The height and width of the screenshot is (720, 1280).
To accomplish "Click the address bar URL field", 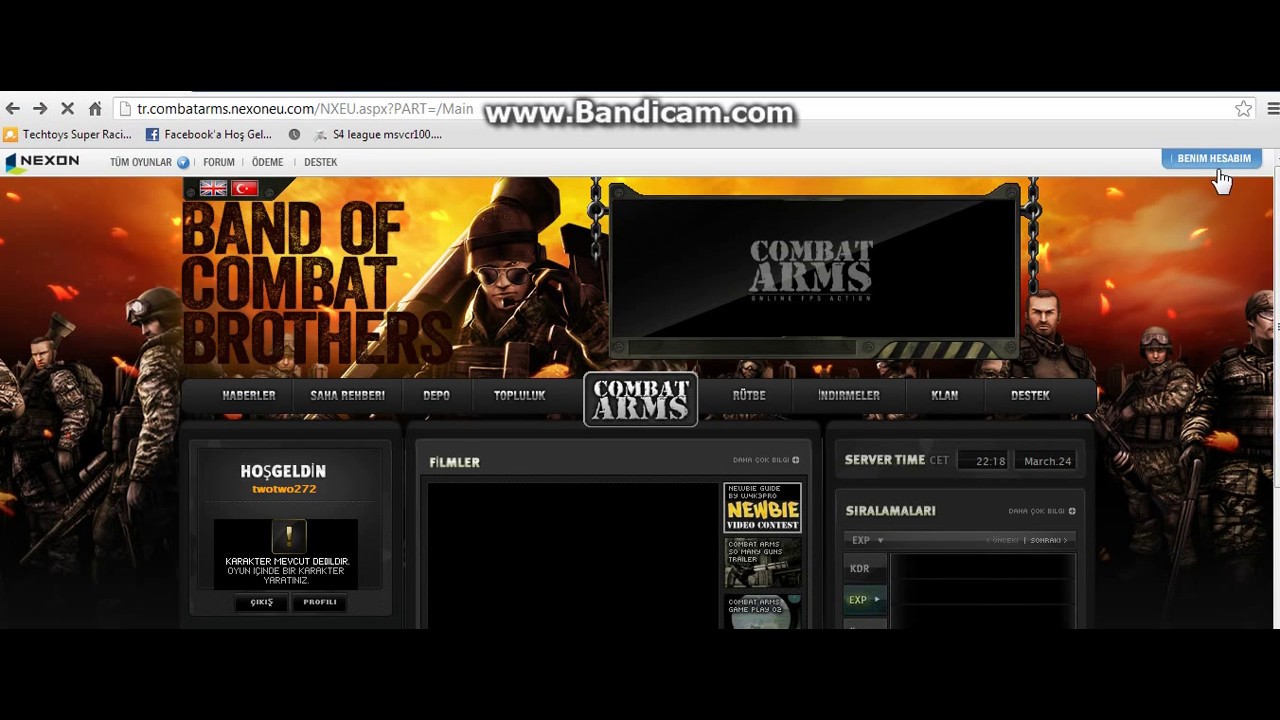I will [685, 109].
